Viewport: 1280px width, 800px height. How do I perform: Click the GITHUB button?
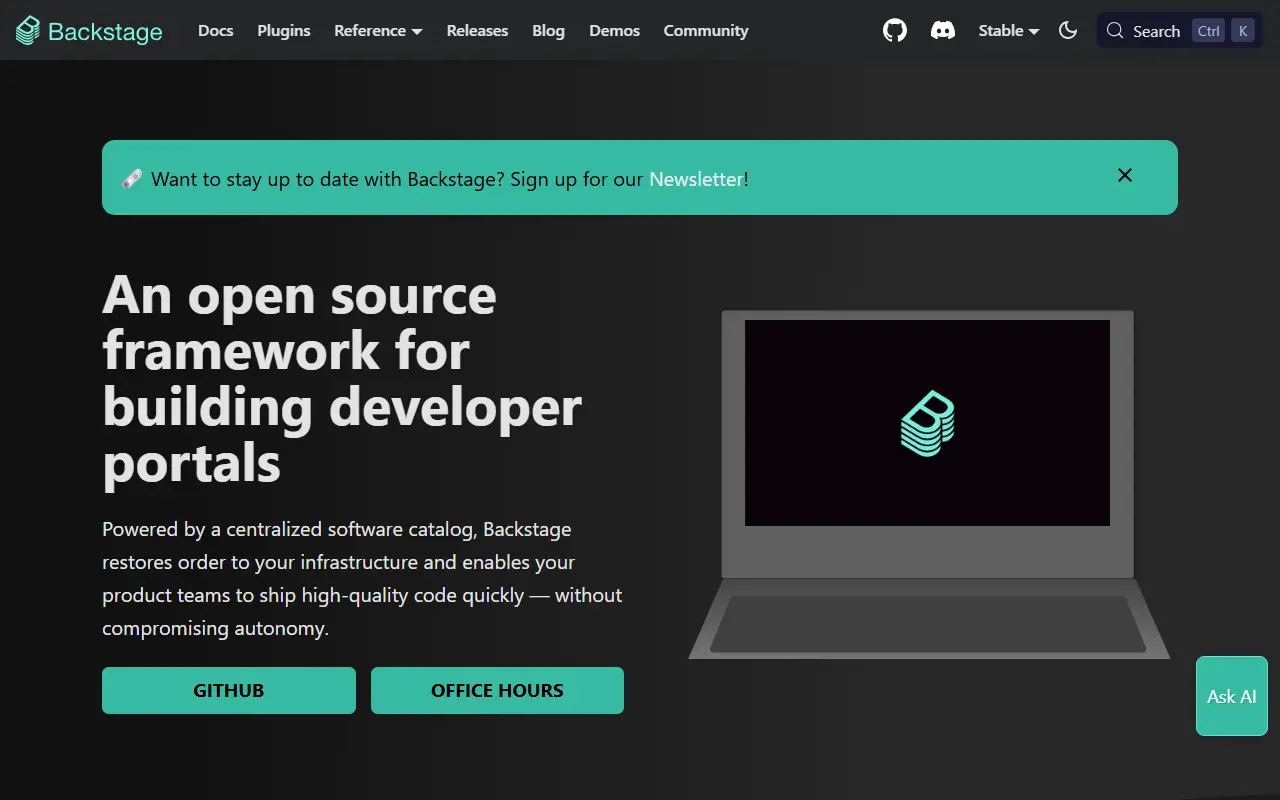point(229,691)
